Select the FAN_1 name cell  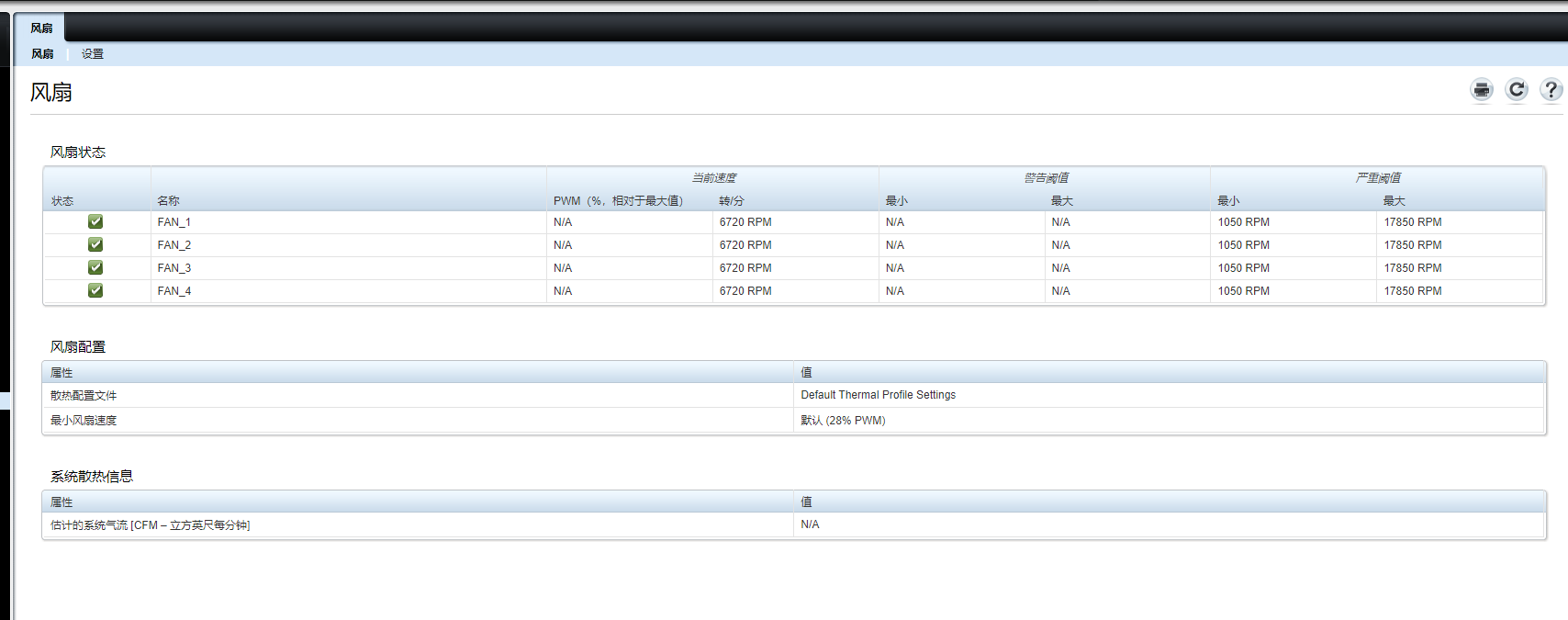[174, 222]
